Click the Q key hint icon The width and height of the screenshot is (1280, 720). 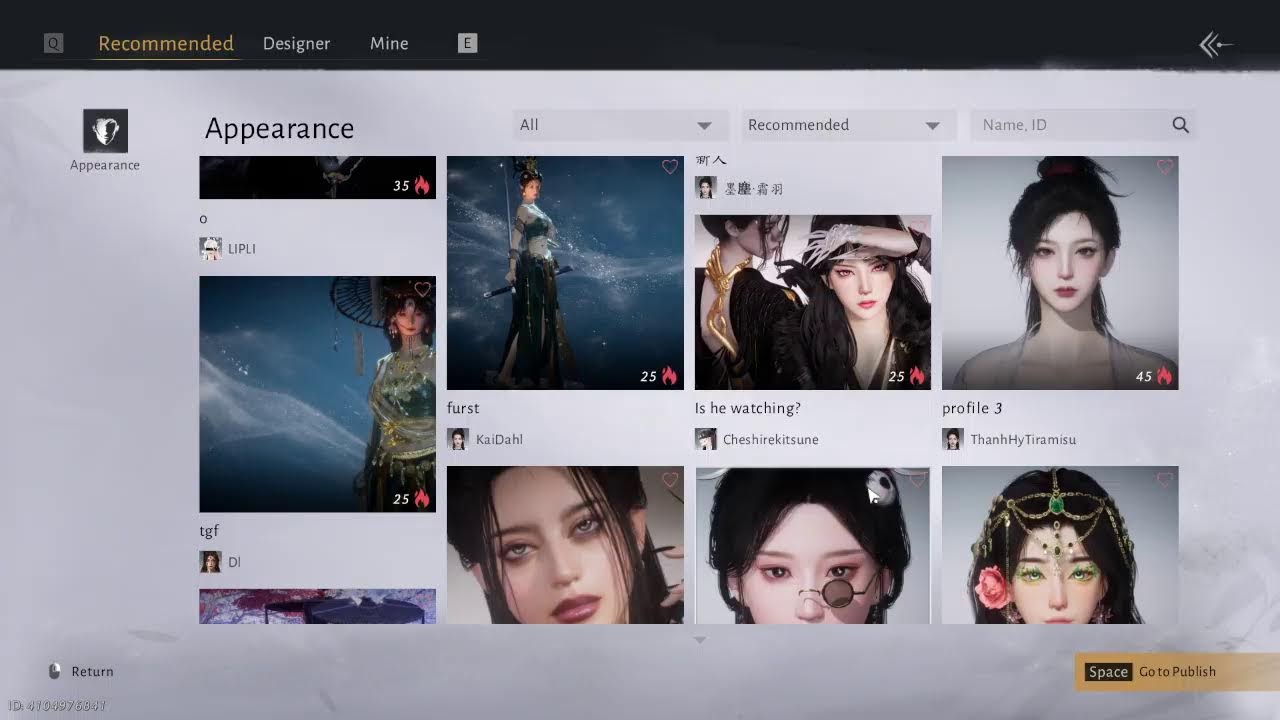(54, 43)
